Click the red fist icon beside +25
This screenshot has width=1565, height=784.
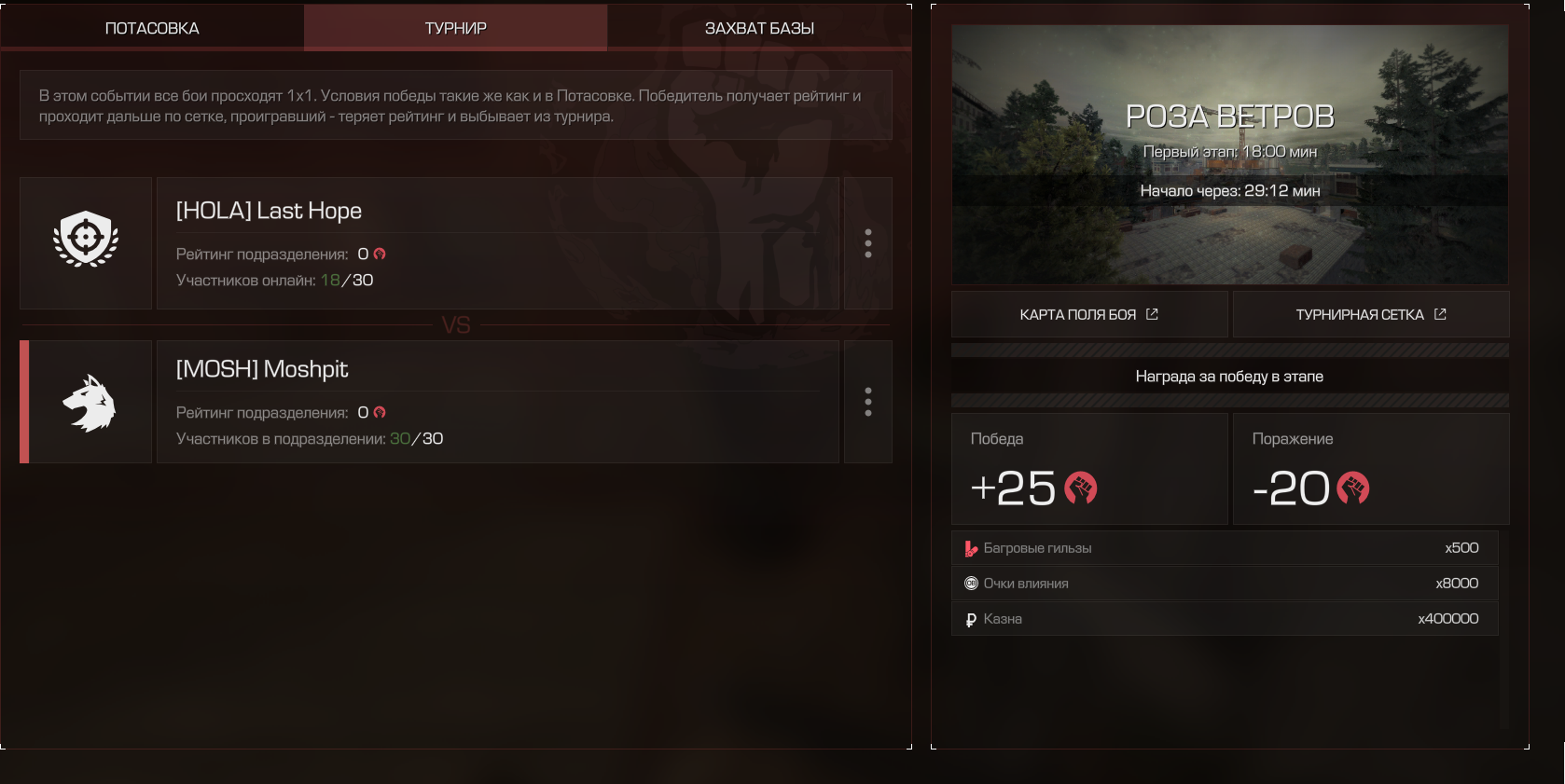tap(1081, 488)
